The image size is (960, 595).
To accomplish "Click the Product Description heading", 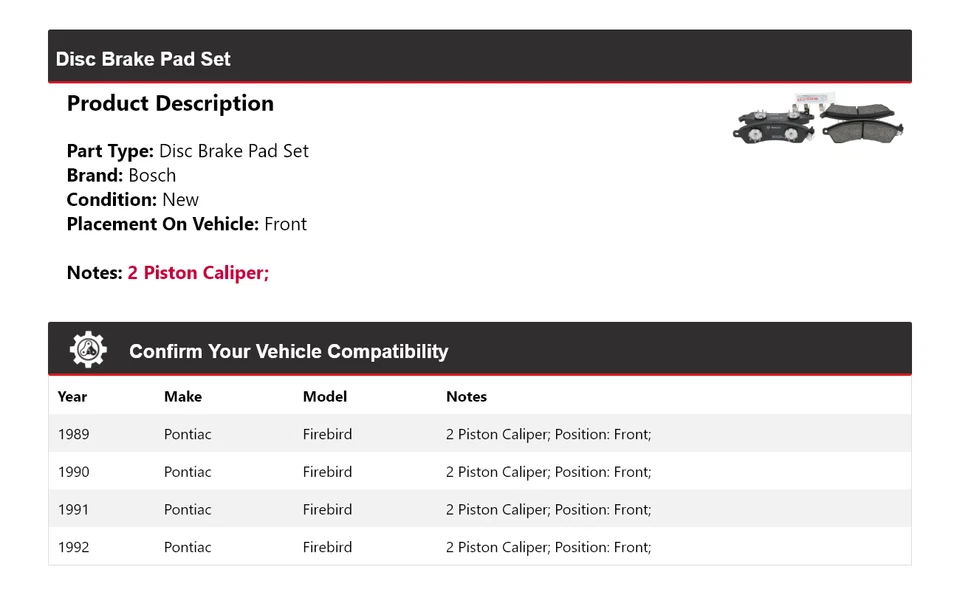I will click(x=170, y=104).
